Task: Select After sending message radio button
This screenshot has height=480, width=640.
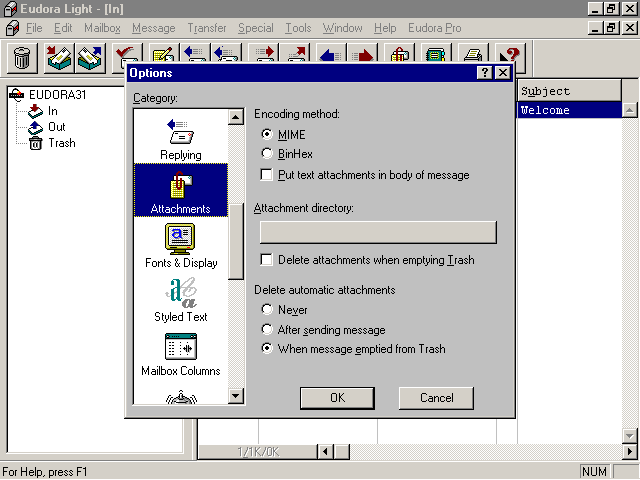Action: coord(267,329)
